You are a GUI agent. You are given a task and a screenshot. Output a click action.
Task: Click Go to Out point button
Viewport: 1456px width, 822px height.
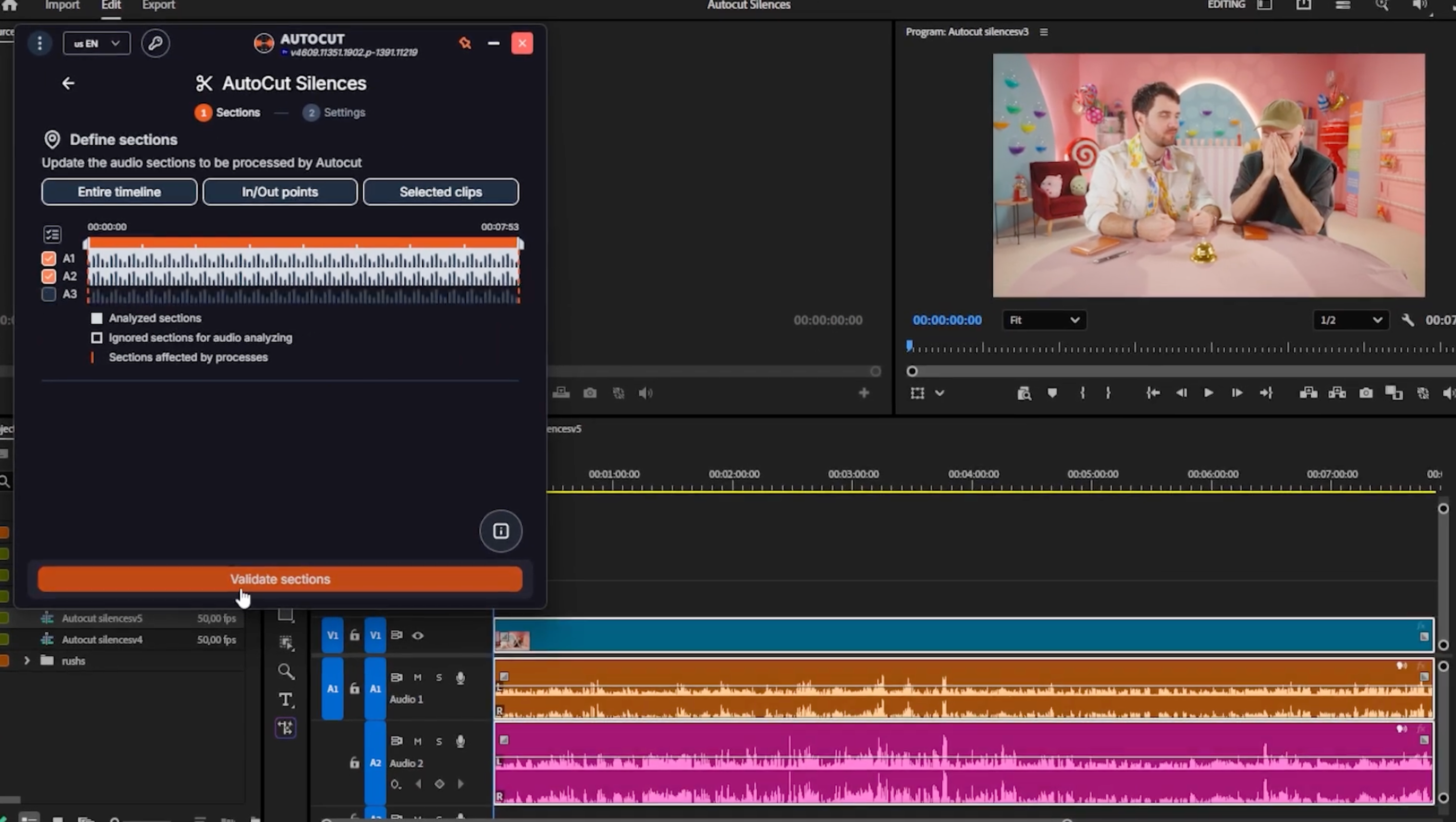1266,393
